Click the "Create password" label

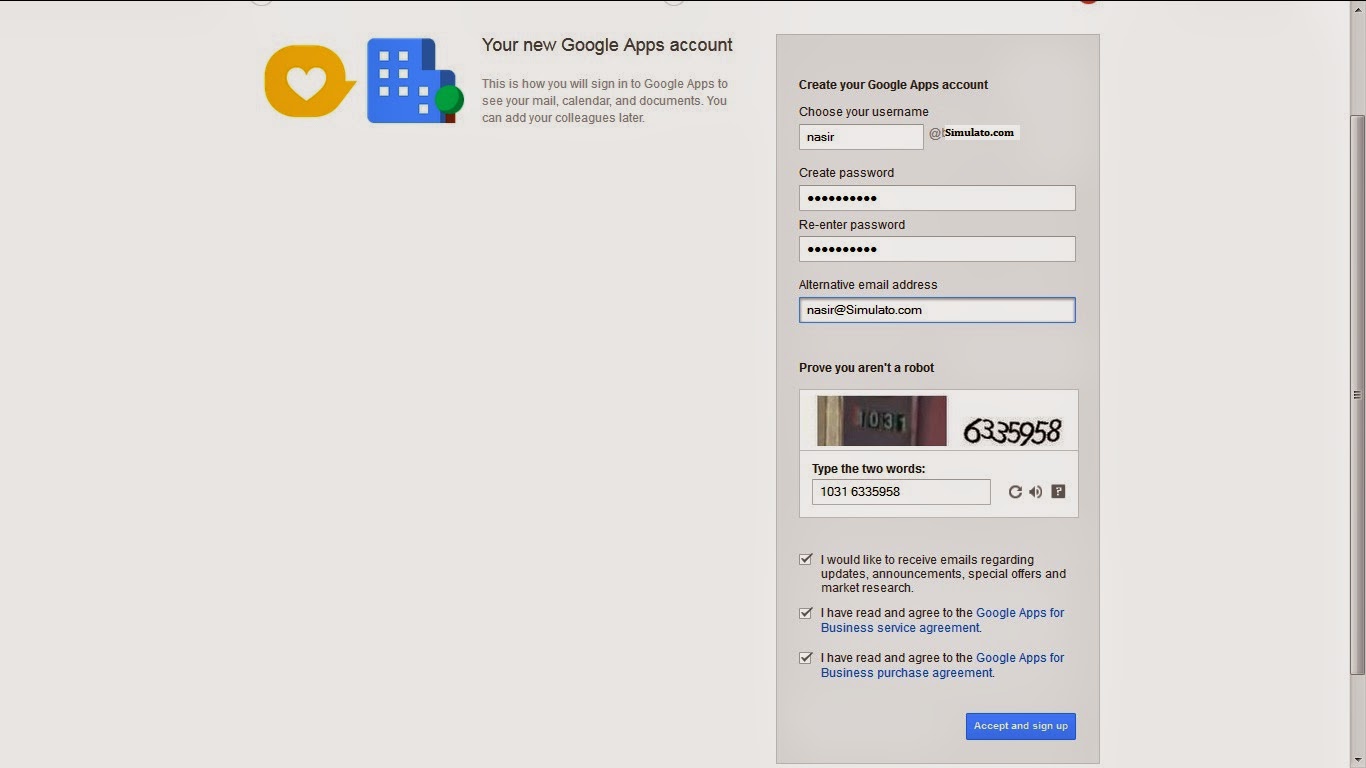coord(847,173)
